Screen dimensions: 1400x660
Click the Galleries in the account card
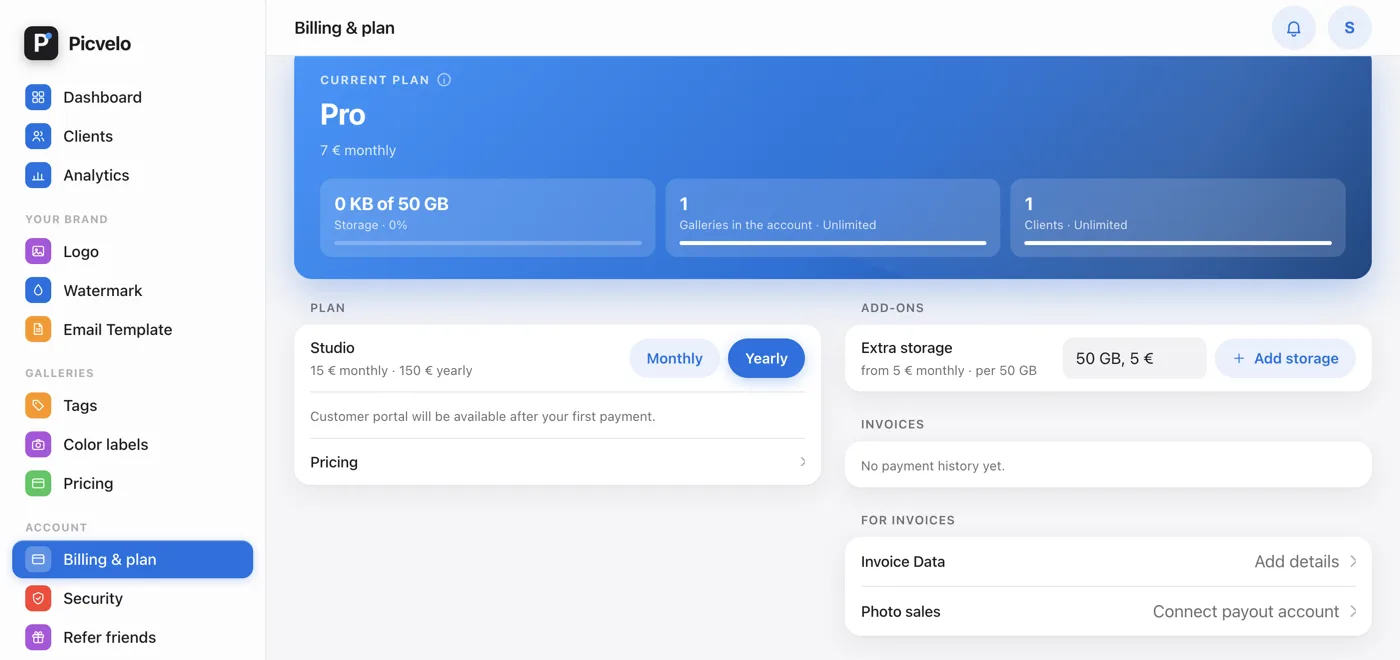pyautogui.click(x=832, y=218)
